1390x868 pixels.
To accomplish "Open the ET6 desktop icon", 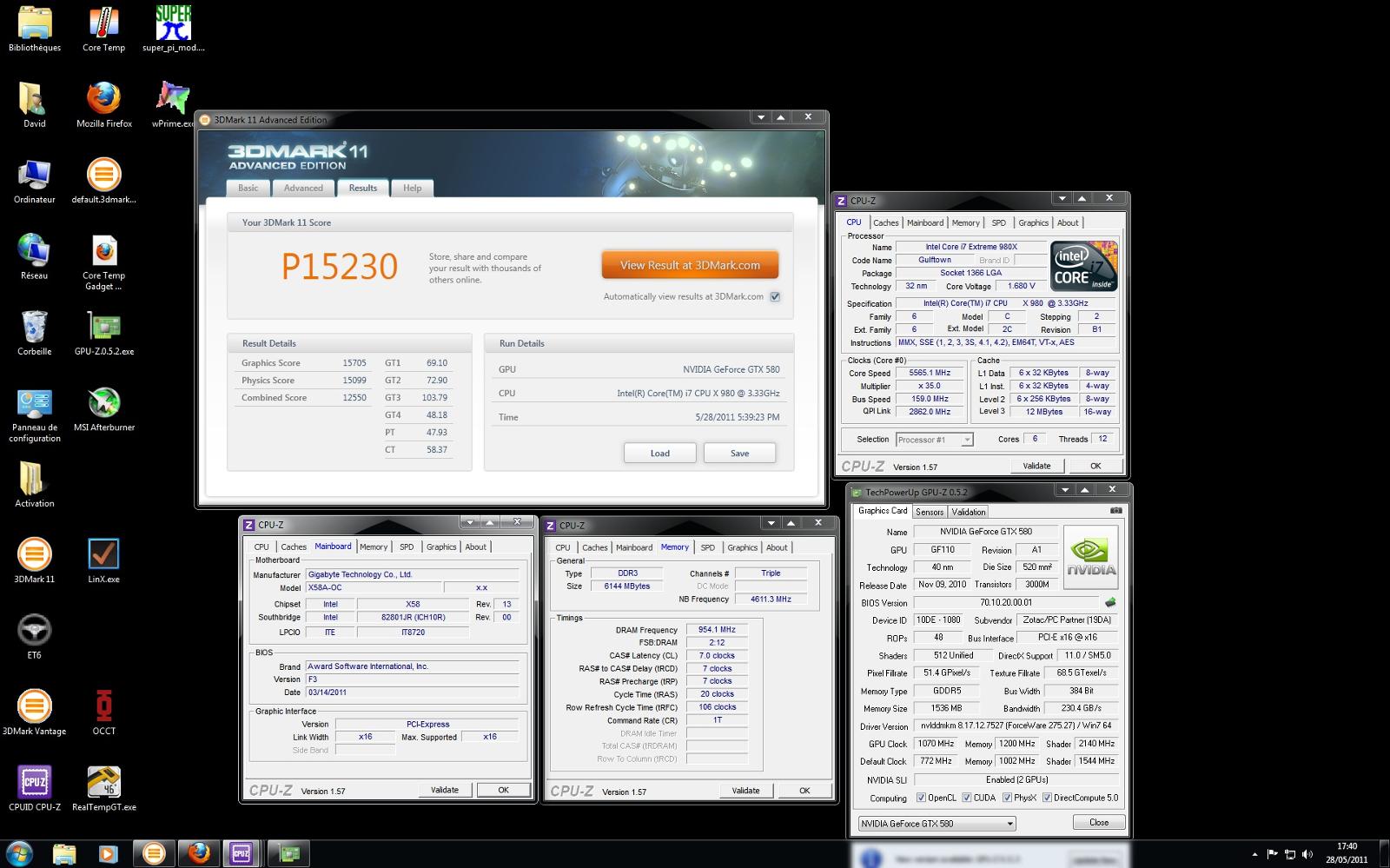I will [35, 637].
